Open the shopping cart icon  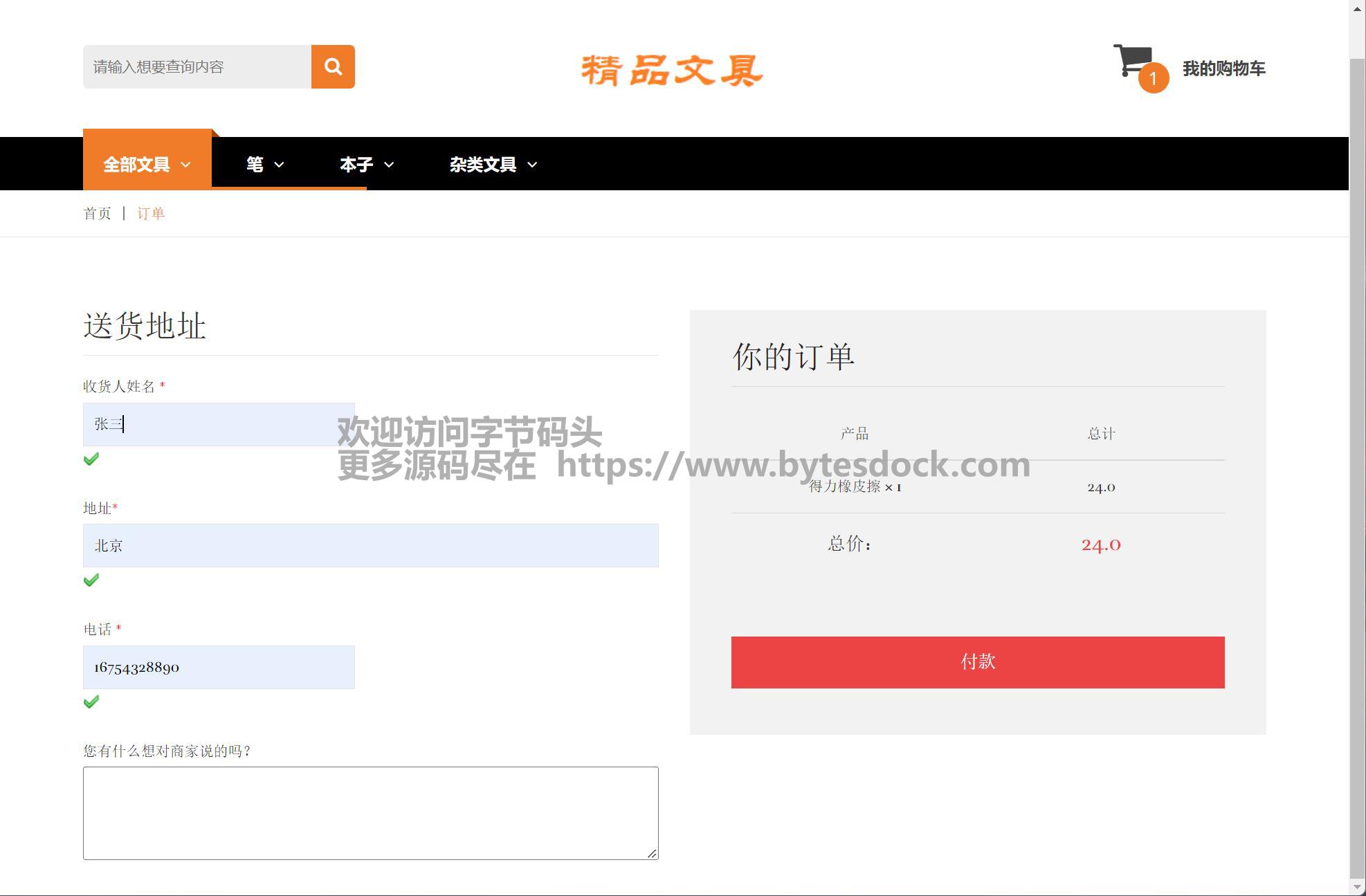tap(1131, 60)
